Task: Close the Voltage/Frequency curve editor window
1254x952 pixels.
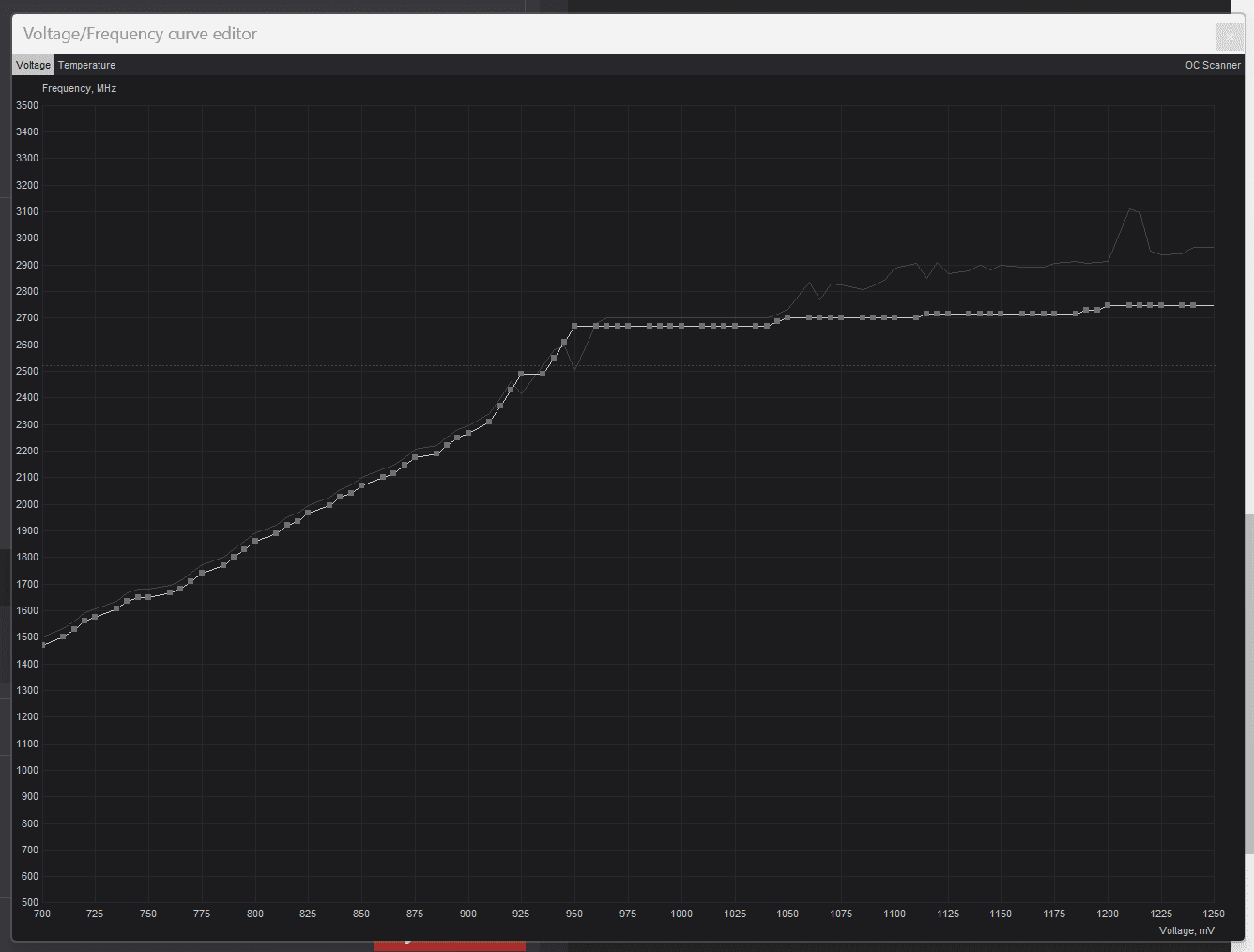Action: (x=1230, y=36)
